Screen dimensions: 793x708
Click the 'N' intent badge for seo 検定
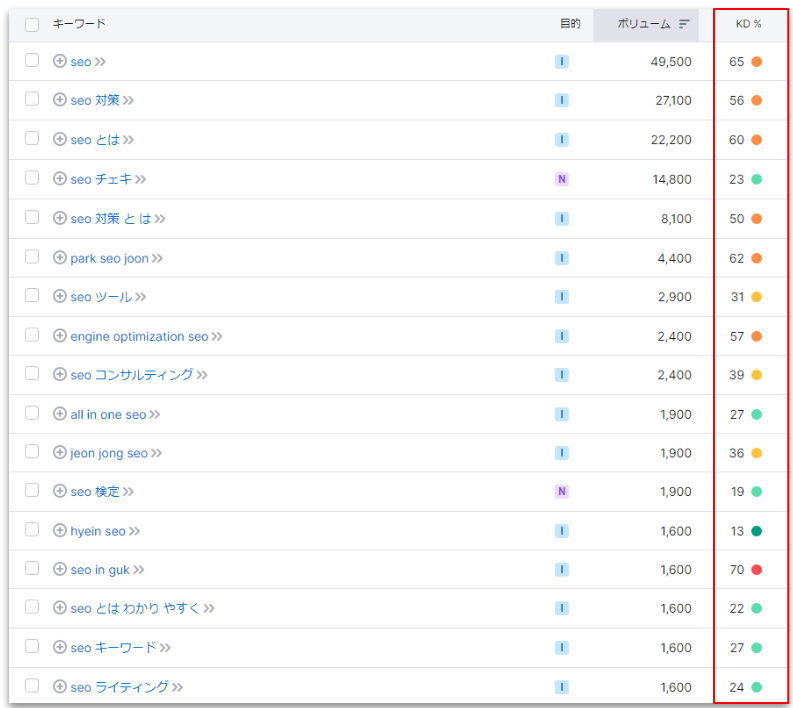pyautogui.click(x=562, y=492)
